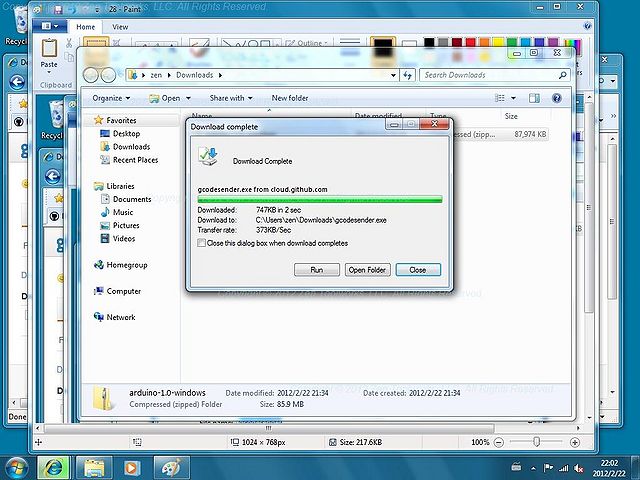Click the Explorer Help icon
The height and width of the screenshot is (480, 640).
point(556,98)
